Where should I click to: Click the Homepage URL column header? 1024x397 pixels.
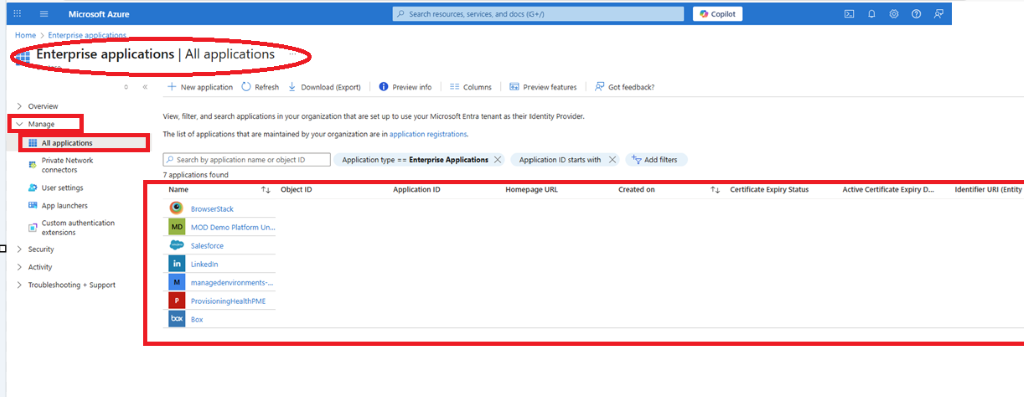click(532, 190)
